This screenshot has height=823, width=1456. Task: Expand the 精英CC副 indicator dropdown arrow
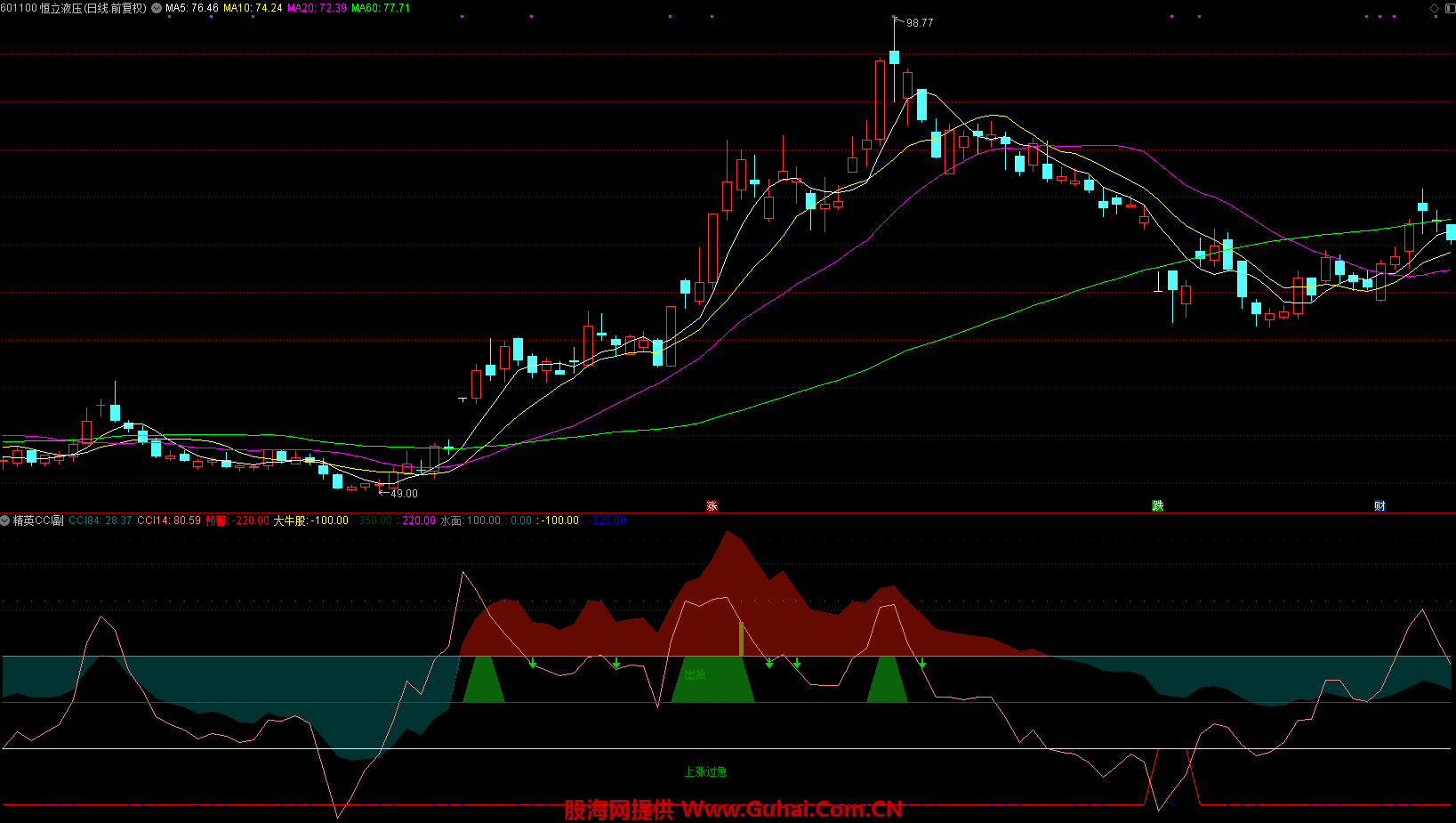point(5,520)
